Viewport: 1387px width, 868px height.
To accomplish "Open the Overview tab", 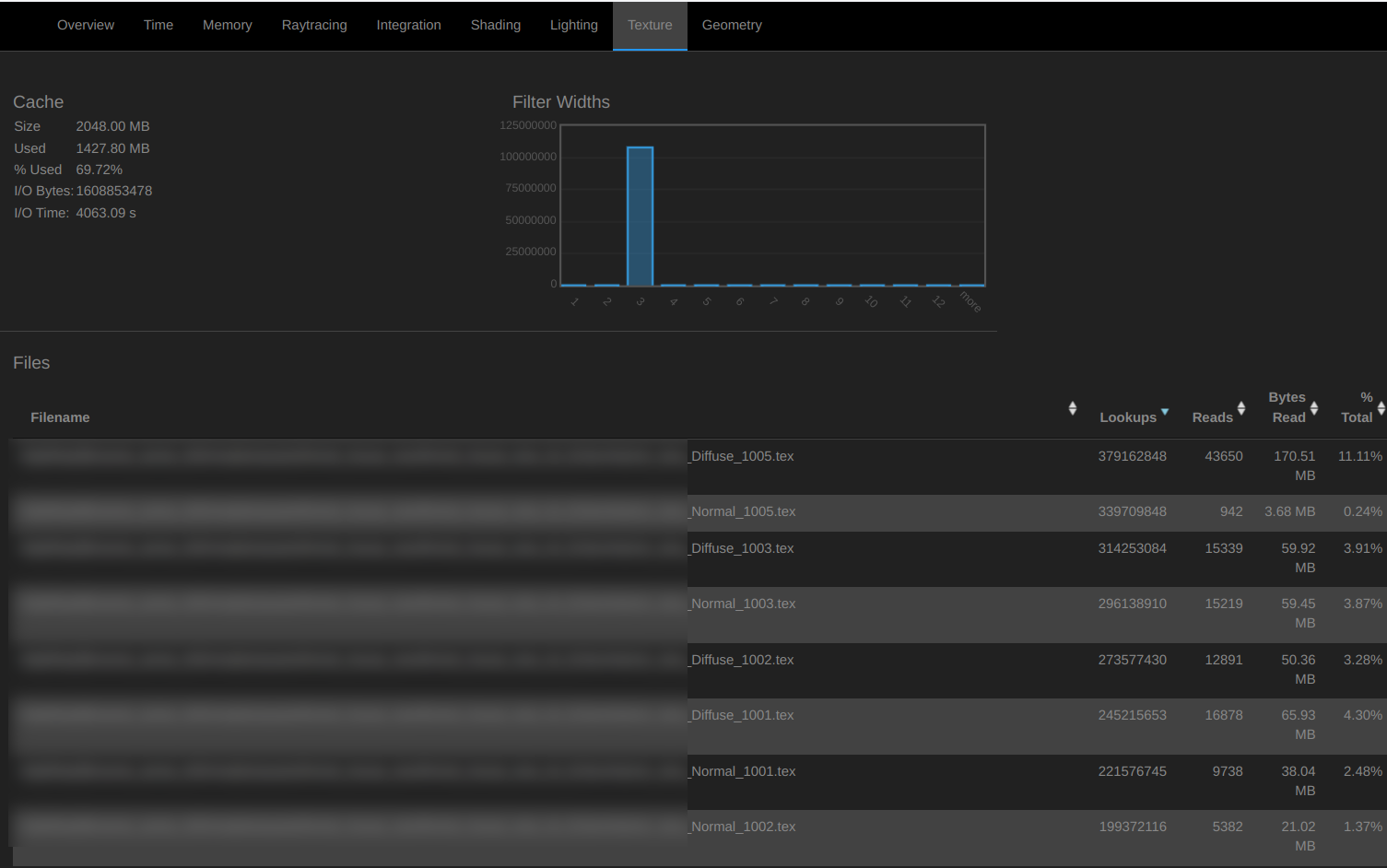I will tap(86, 25).
